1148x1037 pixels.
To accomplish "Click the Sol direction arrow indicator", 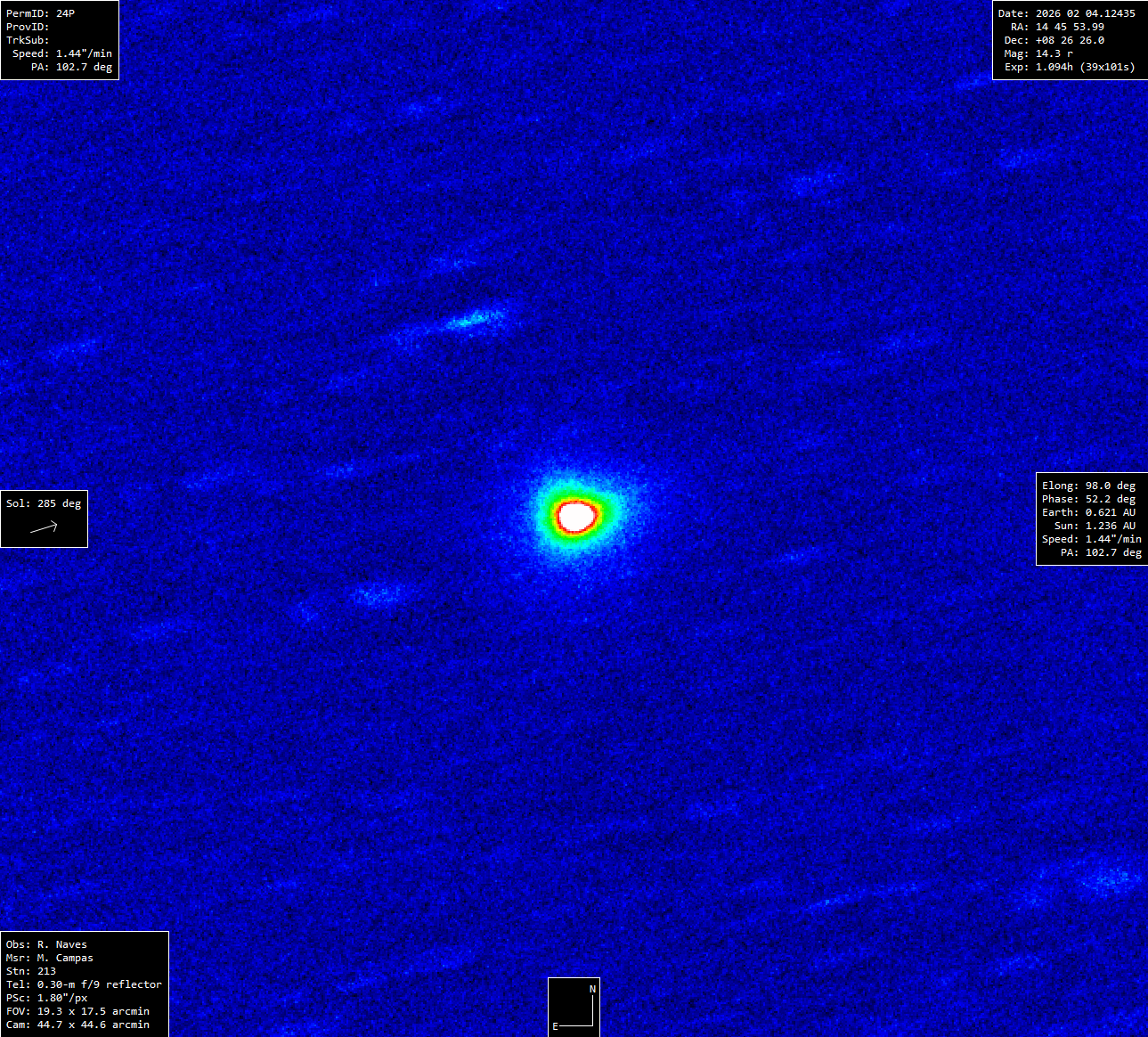I will [45, 527].
